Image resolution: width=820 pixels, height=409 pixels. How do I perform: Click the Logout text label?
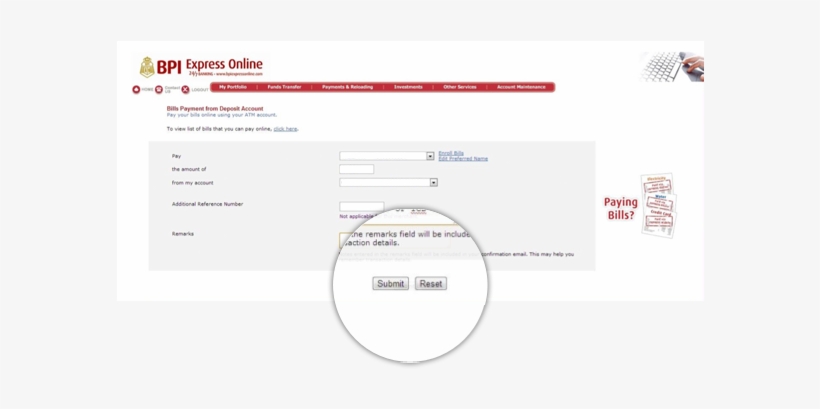pos(200,90)
